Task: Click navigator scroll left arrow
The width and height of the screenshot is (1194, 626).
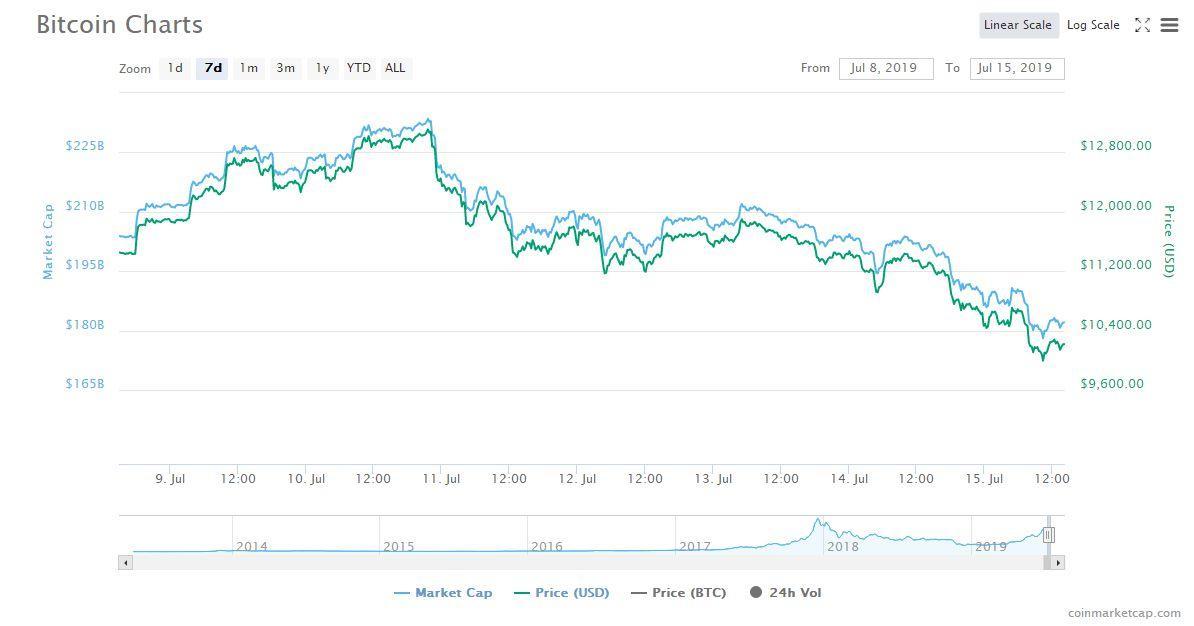Action: 125,563
